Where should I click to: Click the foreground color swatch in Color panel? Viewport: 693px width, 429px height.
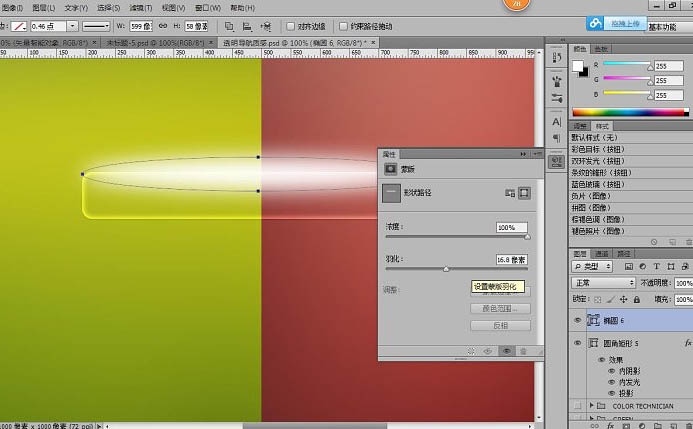[x=578, y=66]
